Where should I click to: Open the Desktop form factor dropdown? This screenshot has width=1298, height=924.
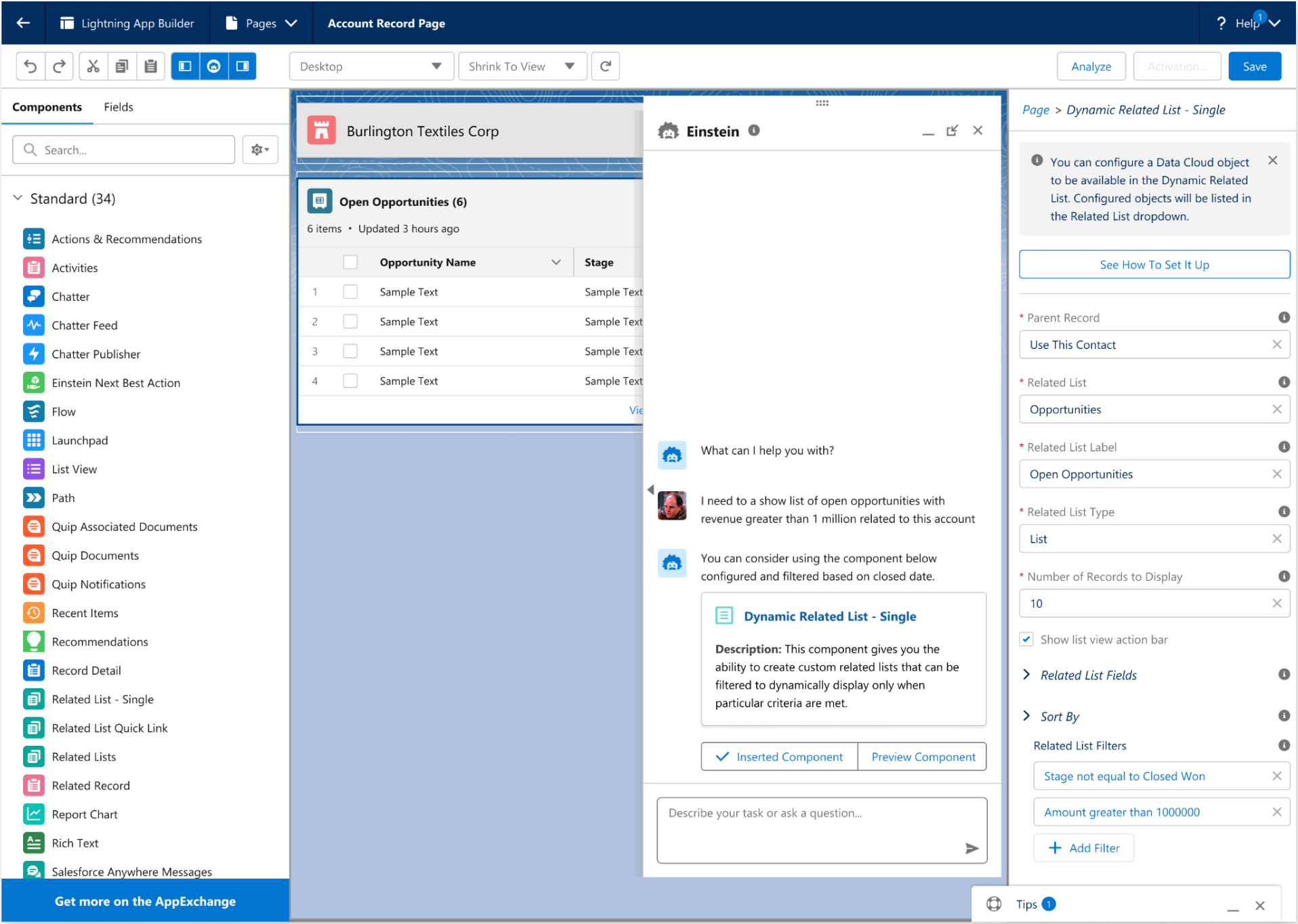pyautogui.click(x=371, y=66)
